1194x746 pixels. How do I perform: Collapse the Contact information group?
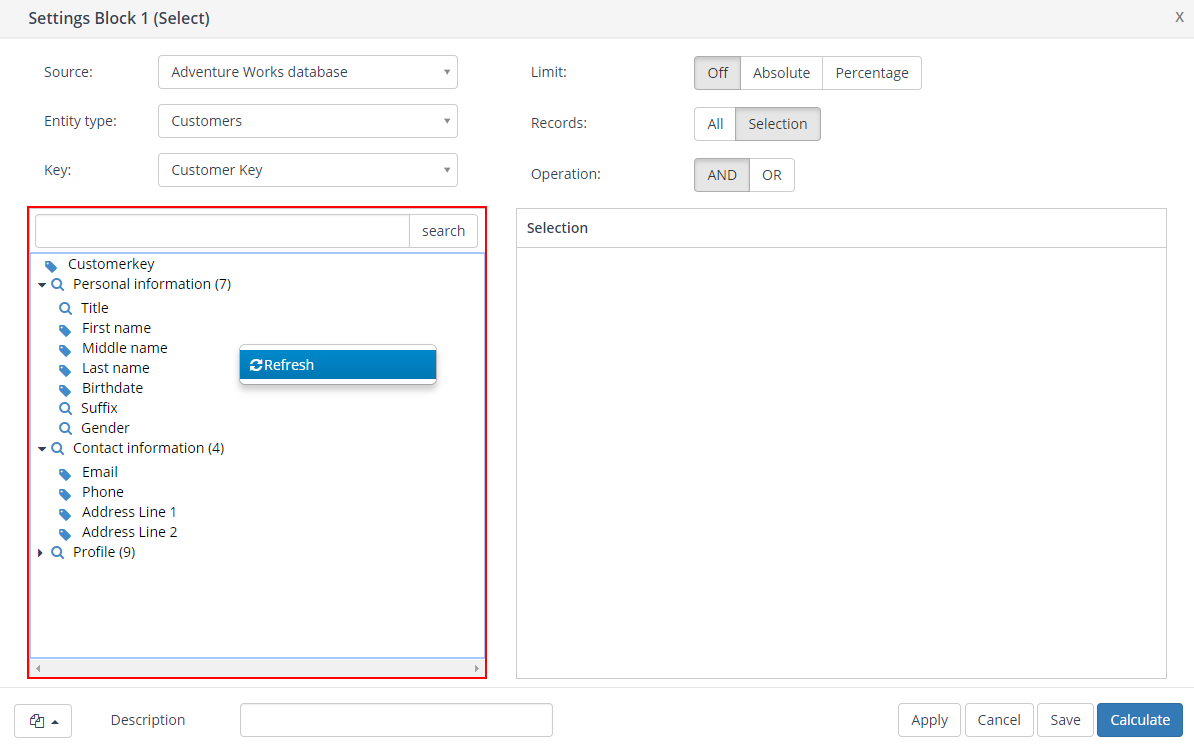pyautogui.click(x=42, y=449)
